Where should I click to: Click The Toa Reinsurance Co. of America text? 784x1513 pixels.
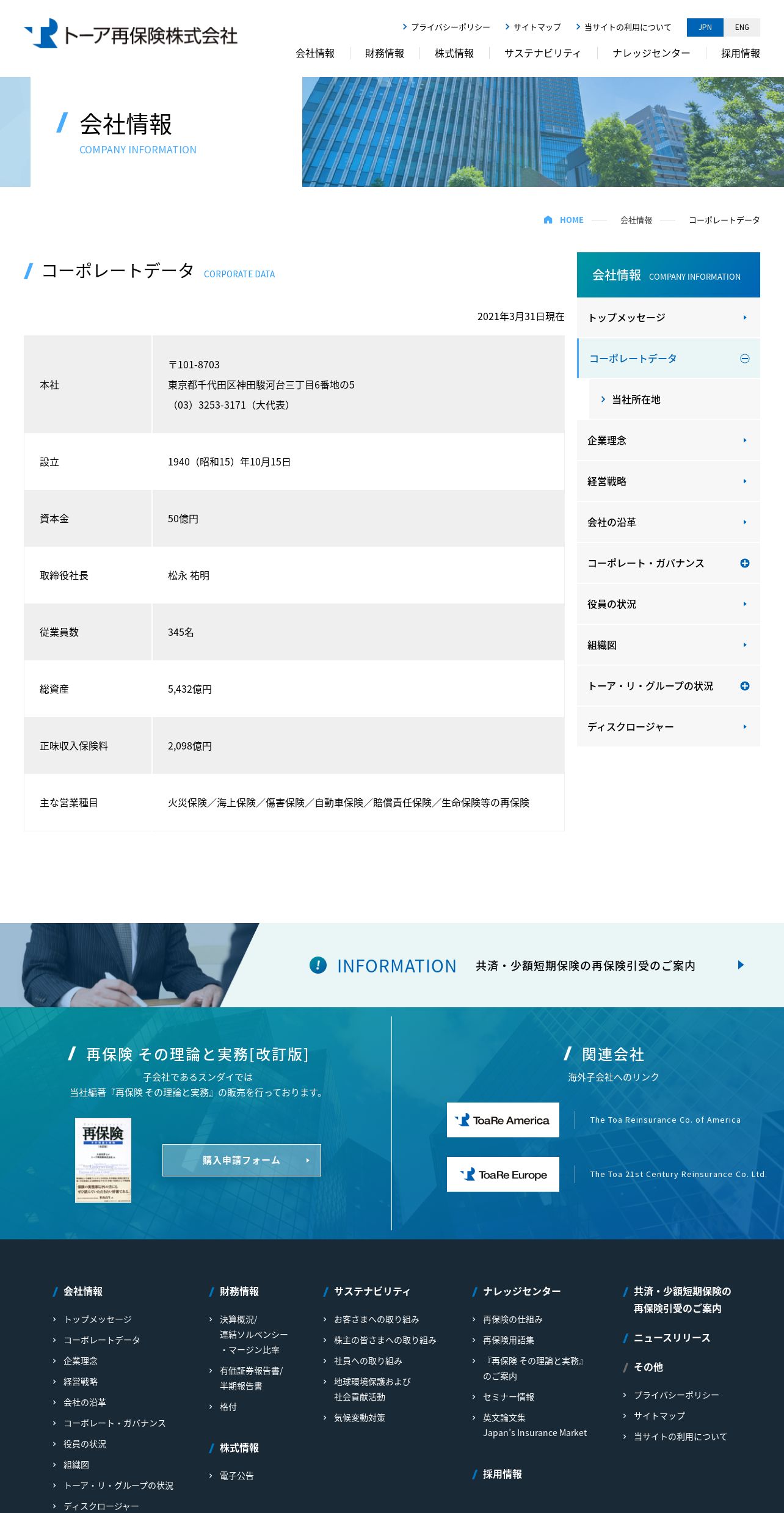666,1120
